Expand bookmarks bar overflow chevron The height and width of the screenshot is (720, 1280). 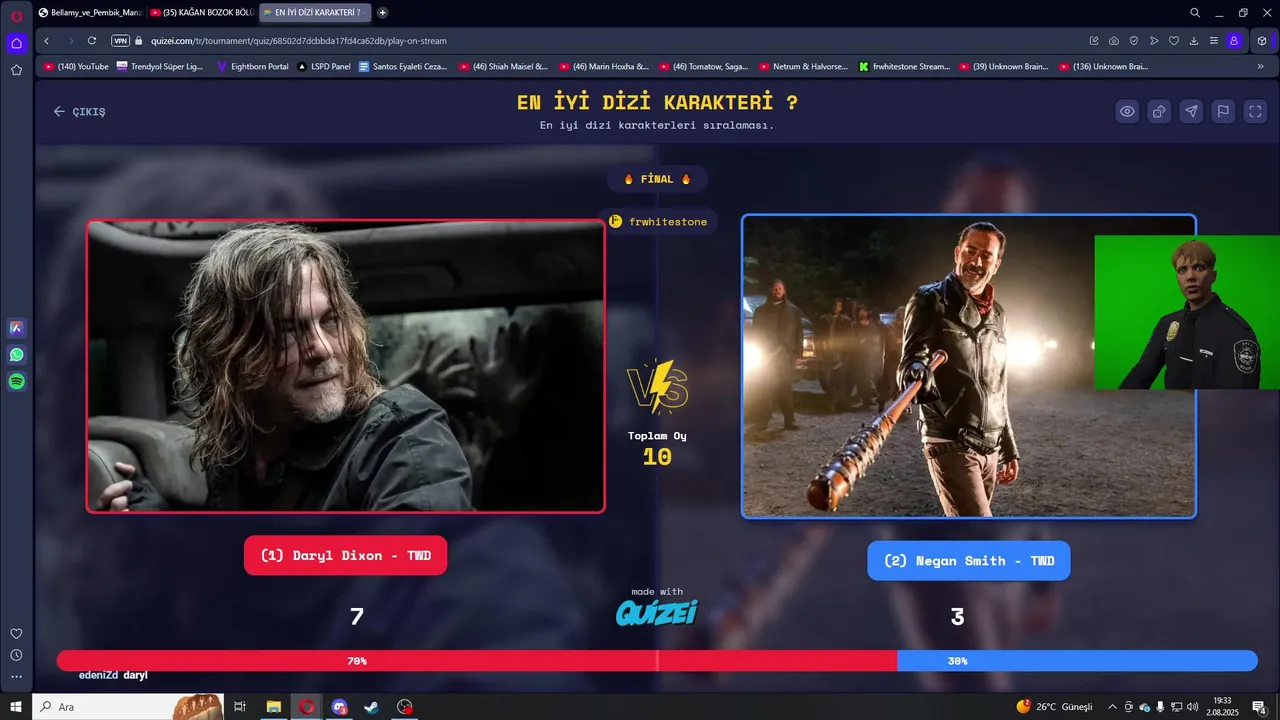(1261, 67)
